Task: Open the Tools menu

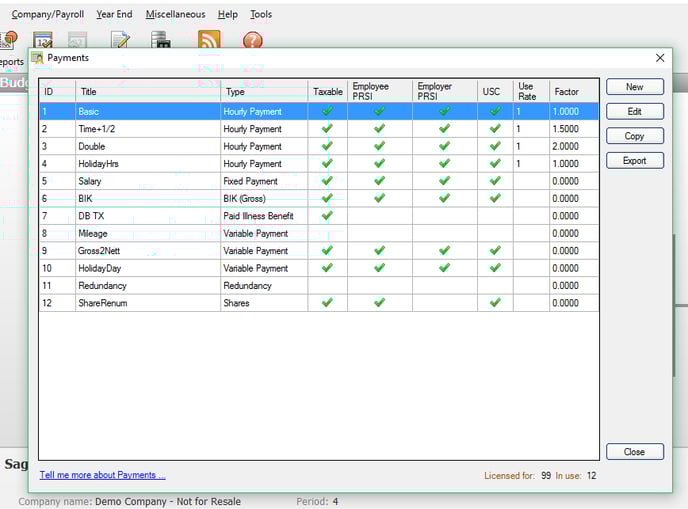Action: click(x=261, y=14)
